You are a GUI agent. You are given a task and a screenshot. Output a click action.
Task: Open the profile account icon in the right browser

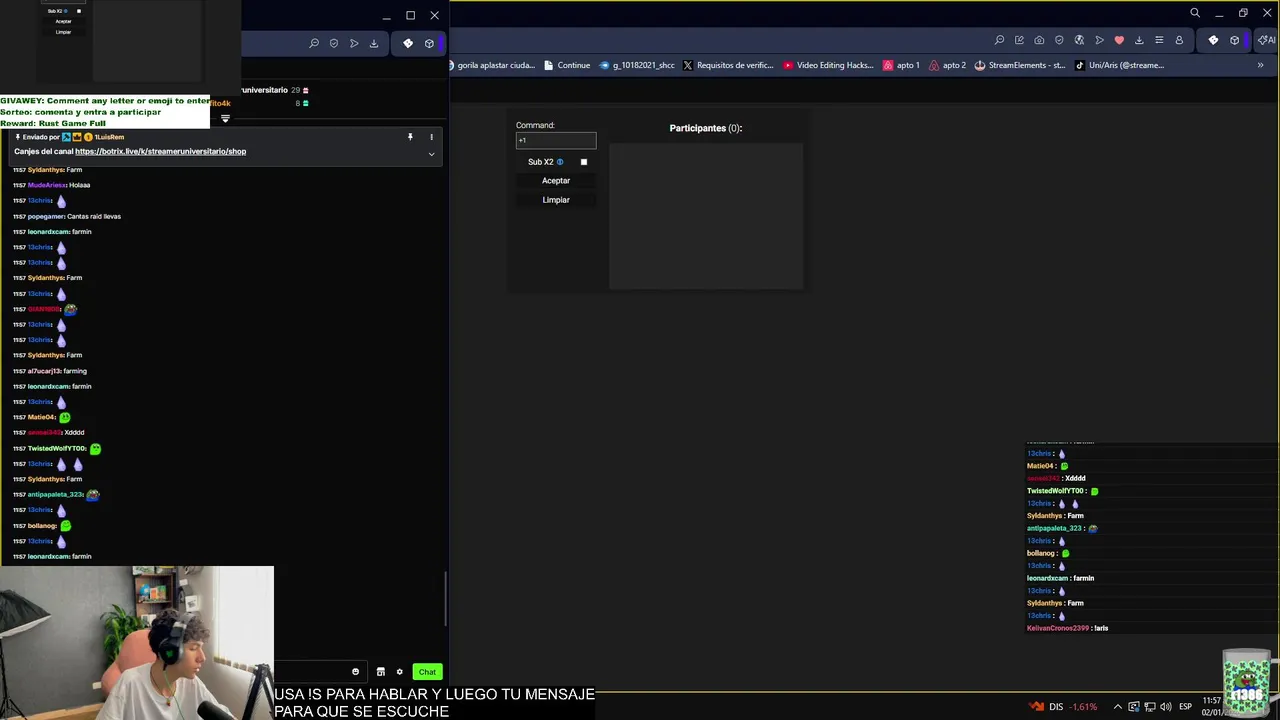tap(1179, 40)
